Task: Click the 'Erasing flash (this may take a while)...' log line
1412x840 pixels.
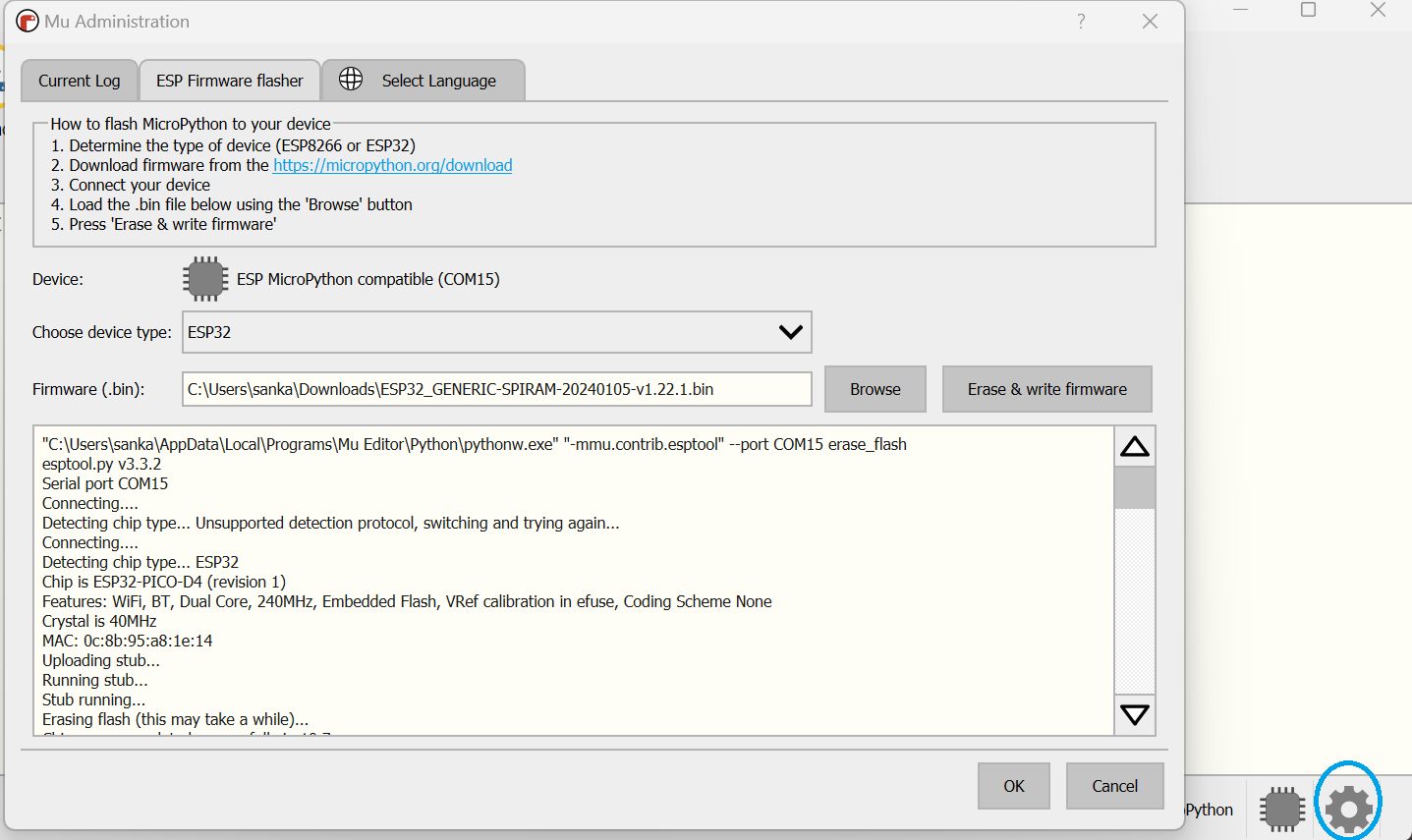Action: coord(175,719)
